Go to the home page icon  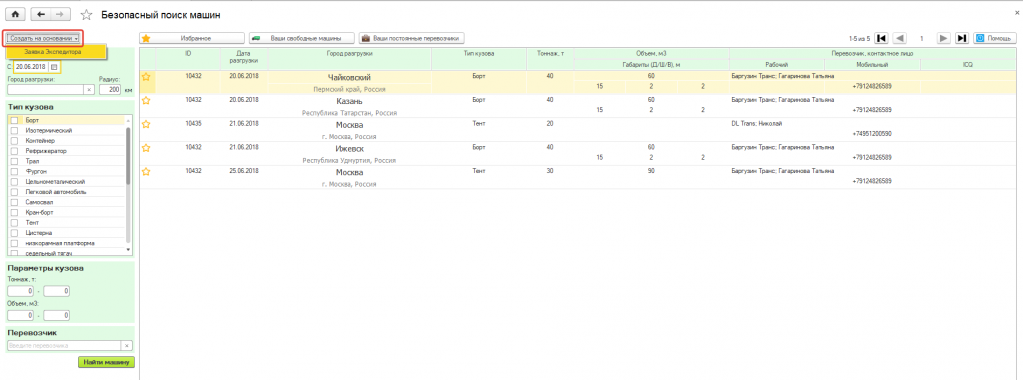tap(16, 14)
